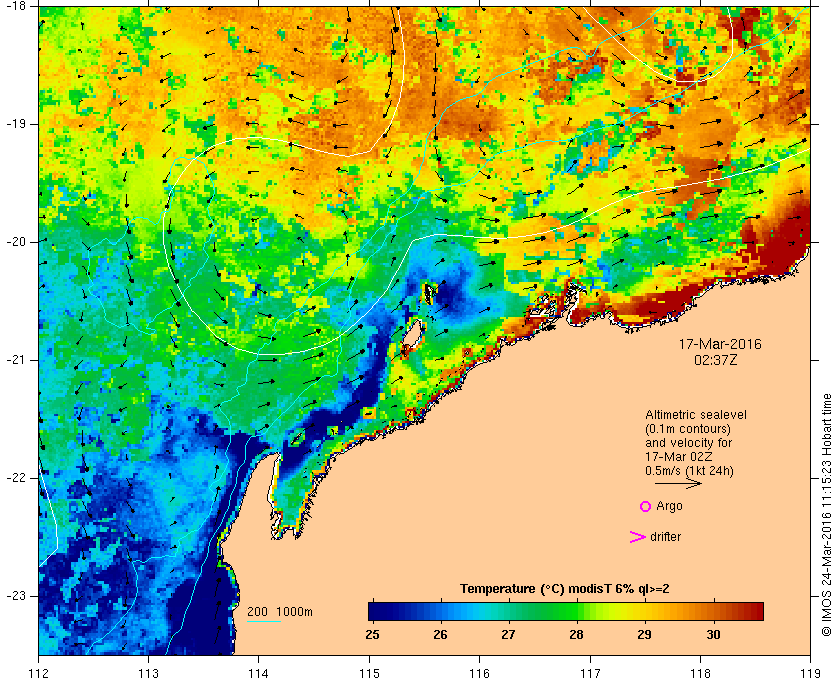This screenshot has height=680, width=840.
Task: Click colorbar tick label 29
Action: [645, 635]
